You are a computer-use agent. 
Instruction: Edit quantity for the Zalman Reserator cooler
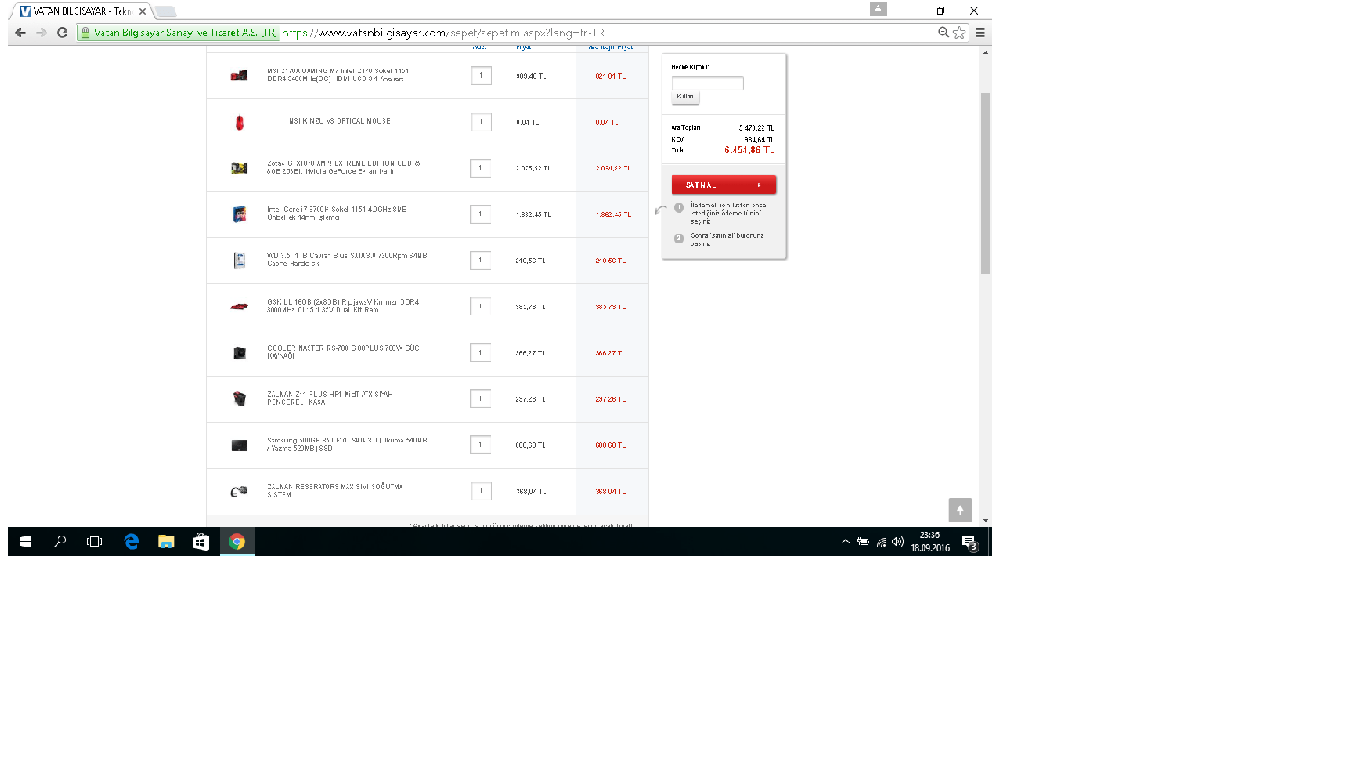point(481,491)
